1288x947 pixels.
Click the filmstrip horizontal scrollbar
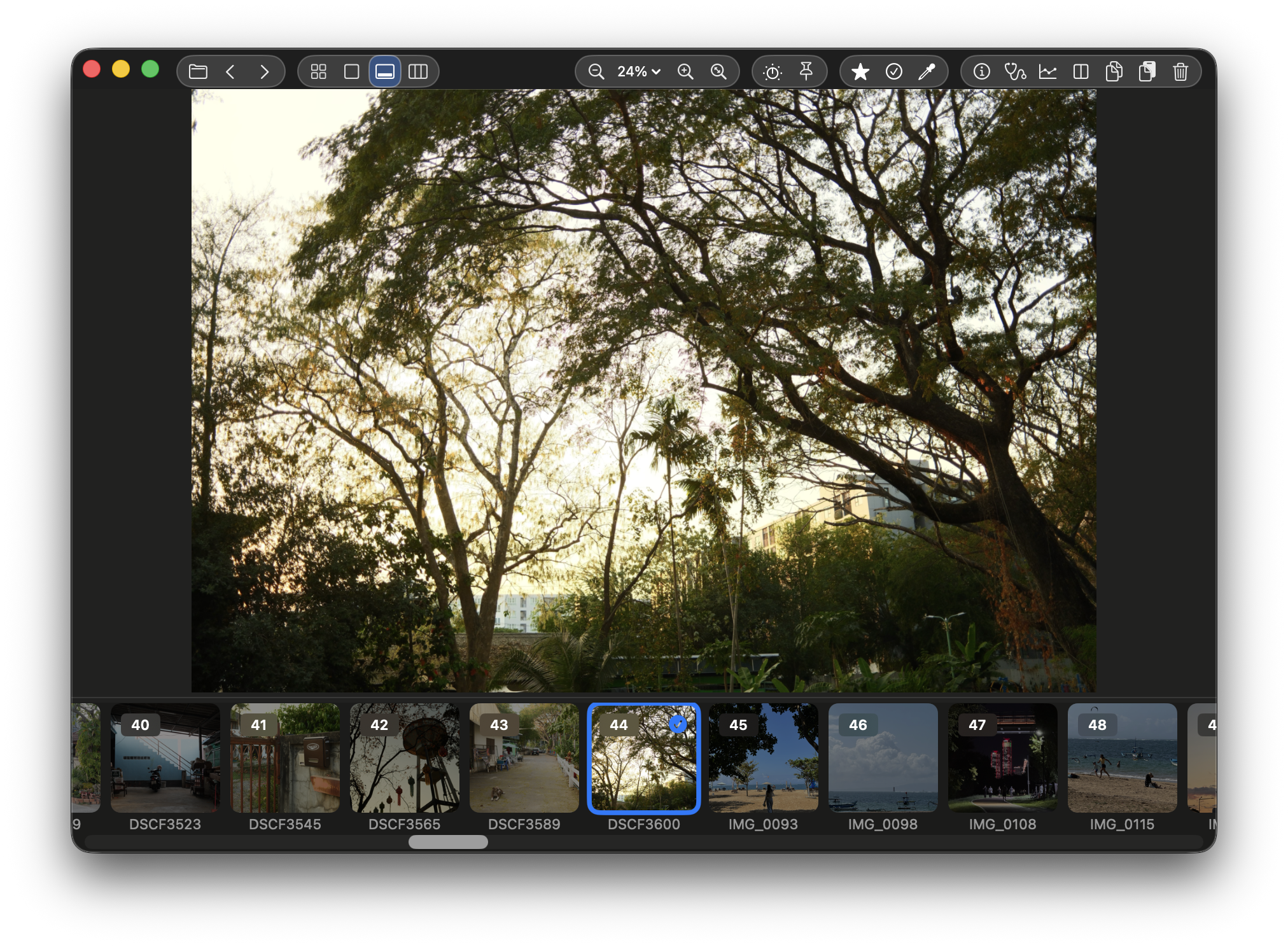(447, 842)
